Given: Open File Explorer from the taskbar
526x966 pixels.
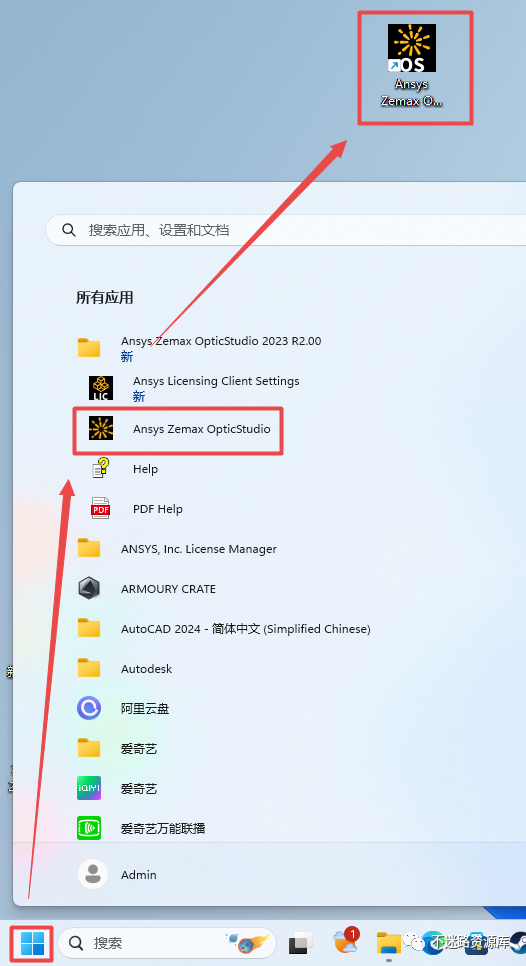Looking at the screenshot, I should [x=389, y=943].
